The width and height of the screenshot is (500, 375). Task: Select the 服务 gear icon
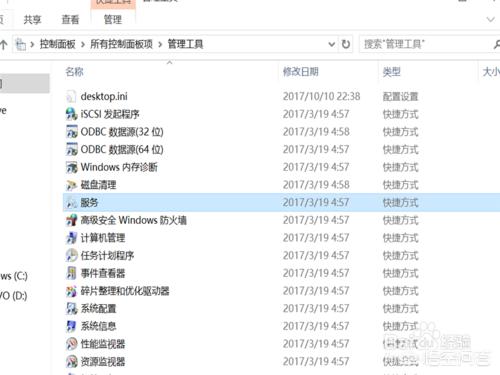pos(71,203)
